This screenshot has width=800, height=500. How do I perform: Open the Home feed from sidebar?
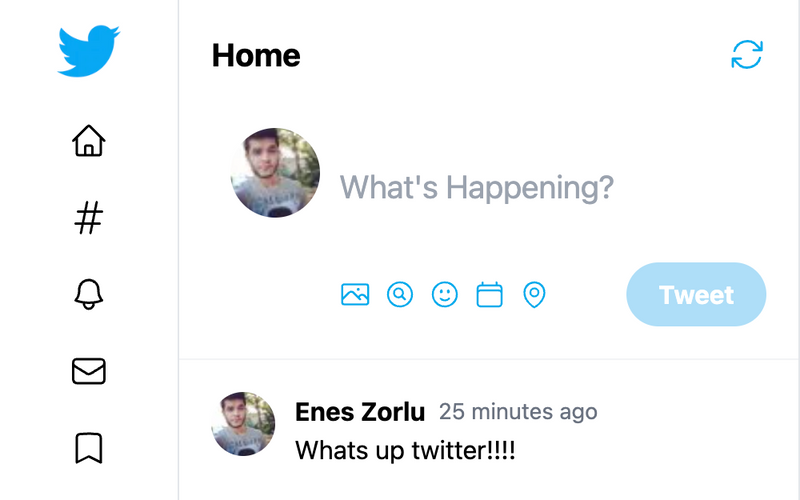tap(89, 140)
